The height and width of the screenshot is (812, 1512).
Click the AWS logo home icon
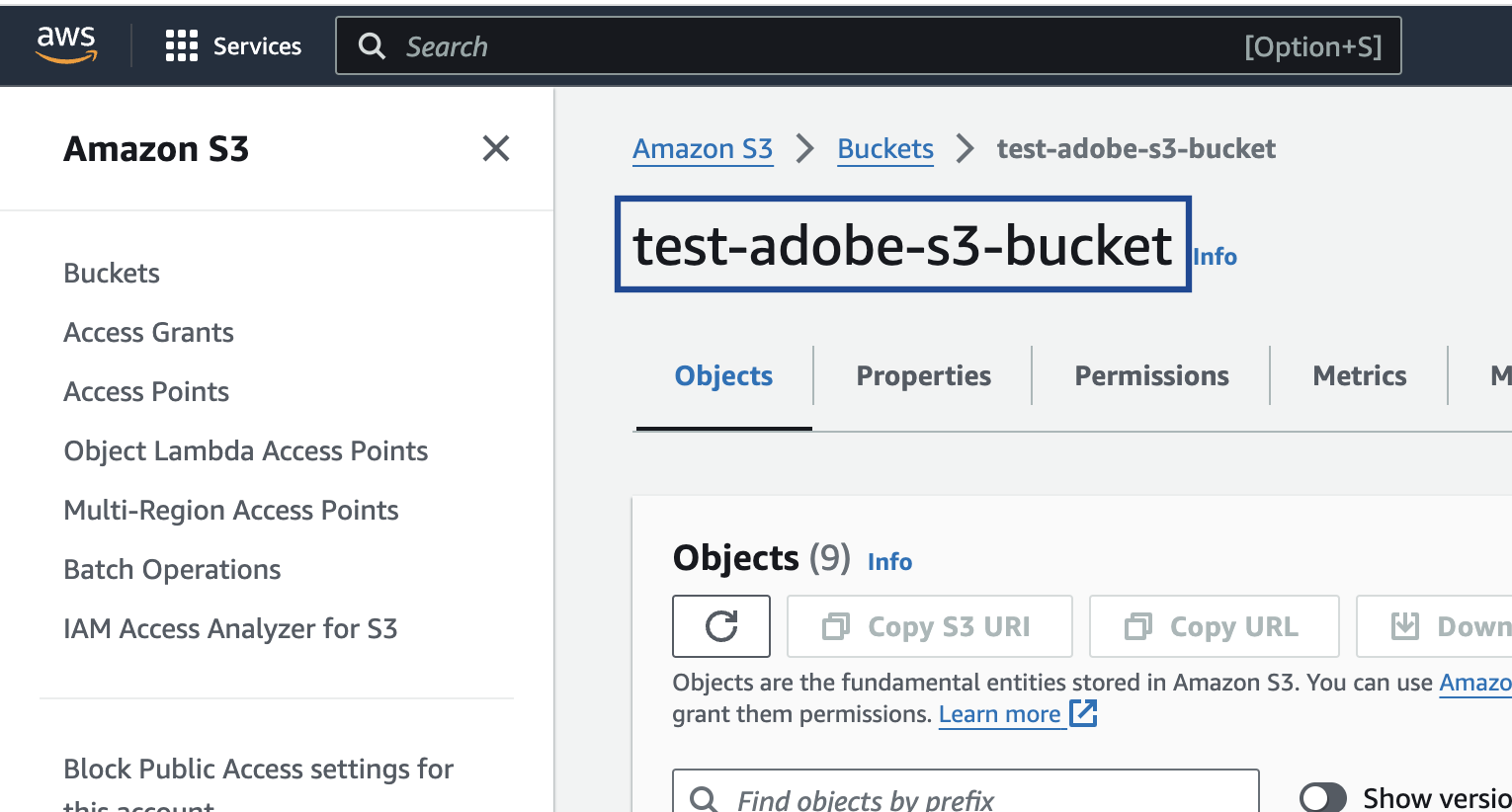(66, 44)
